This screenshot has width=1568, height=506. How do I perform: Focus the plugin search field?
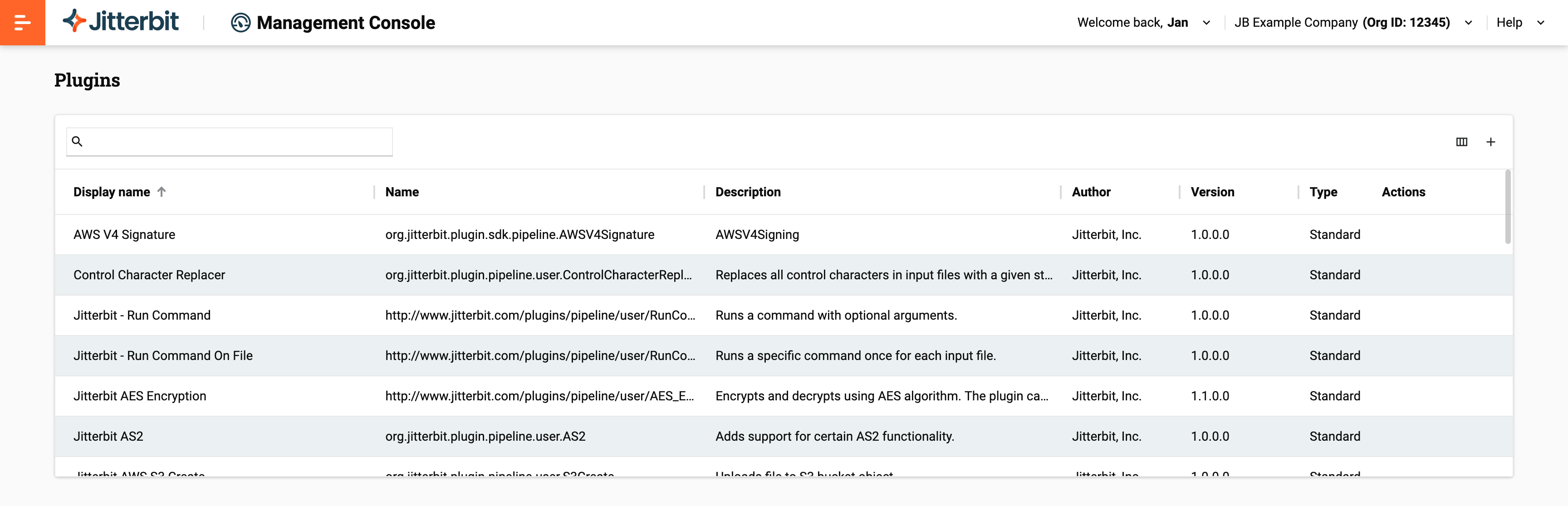230,142
